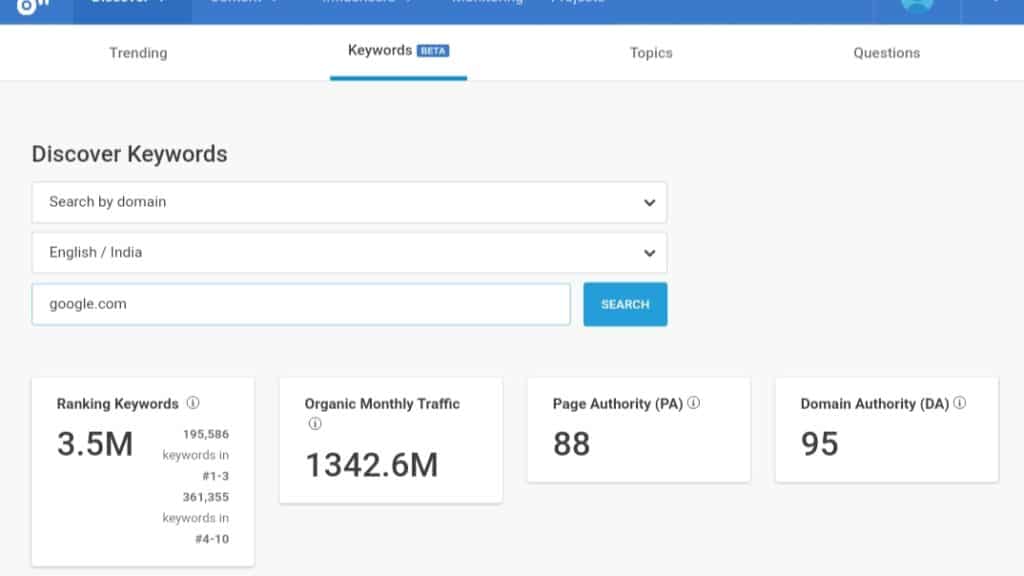Select the #4-10 position range text
The image size is (1024, 576).
[212, 539]
